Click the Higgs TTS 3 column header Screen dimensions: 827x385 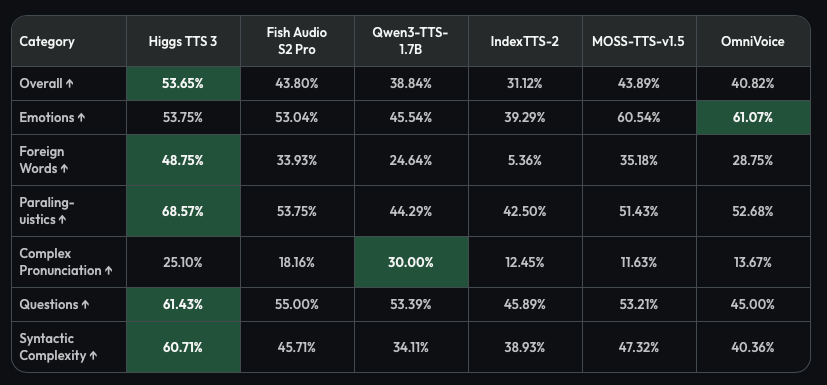[183, 41]
